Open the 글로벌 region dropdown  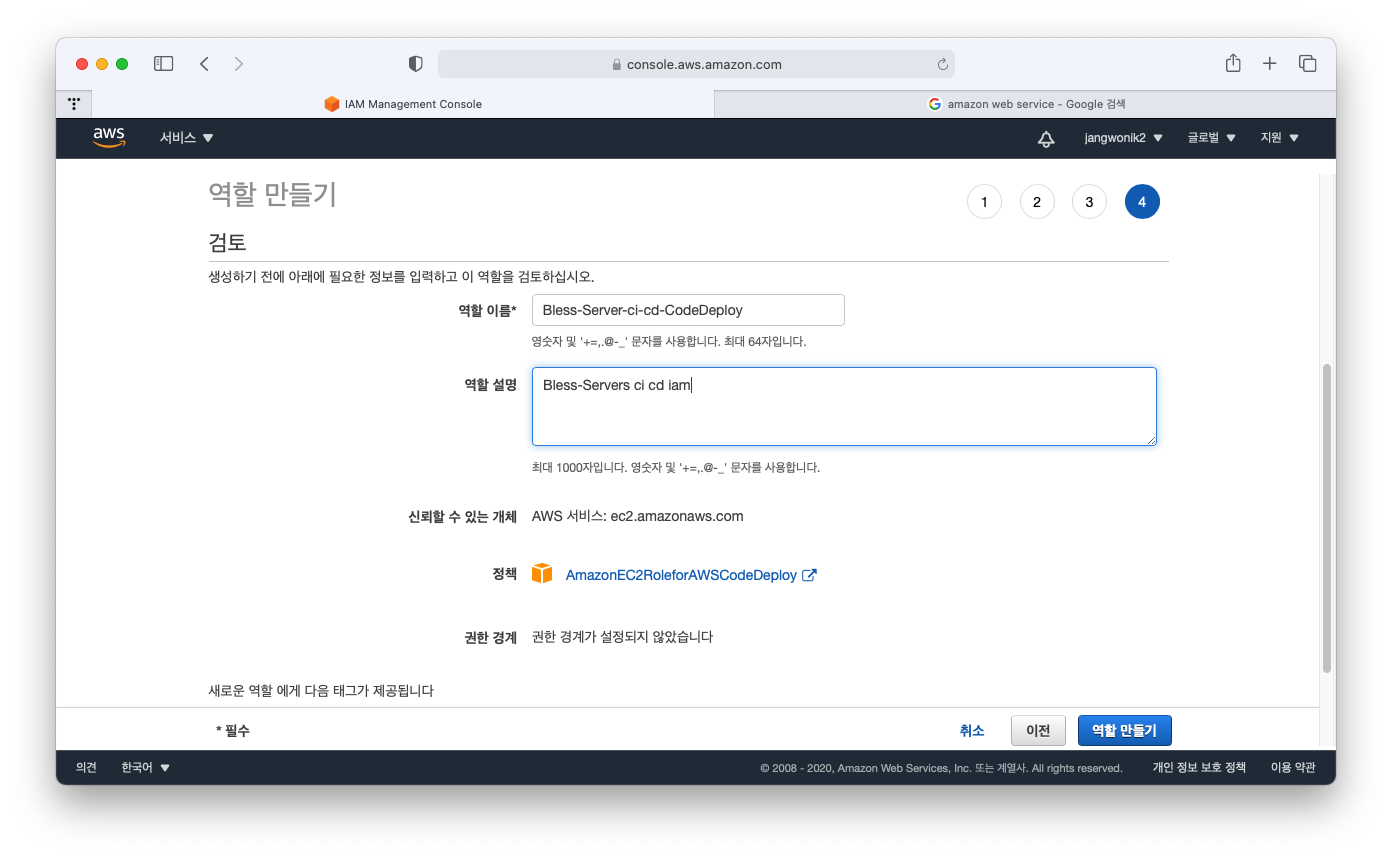1212,138
